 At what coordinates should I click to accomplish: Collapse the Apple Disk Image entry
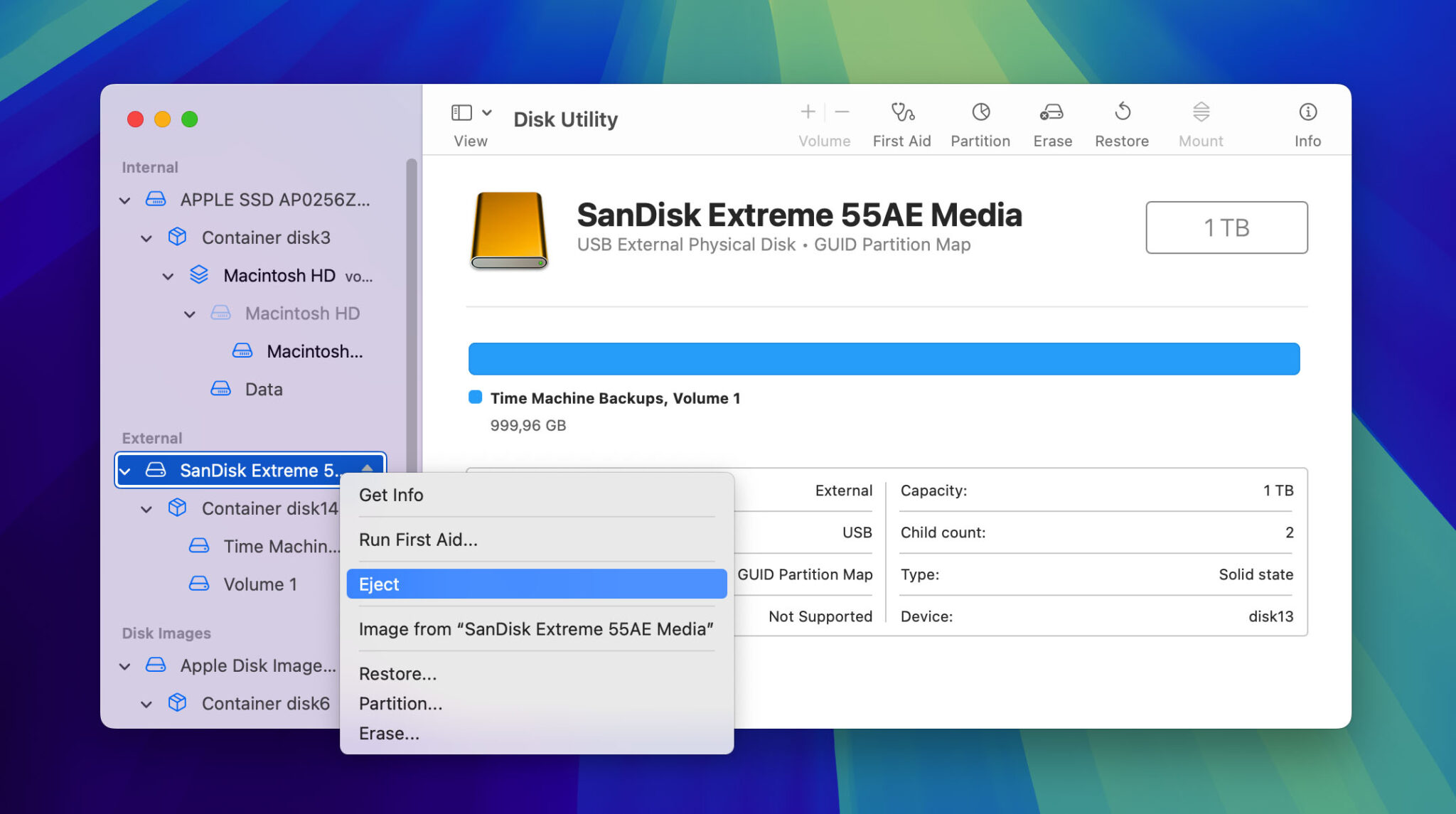[125, 666]
